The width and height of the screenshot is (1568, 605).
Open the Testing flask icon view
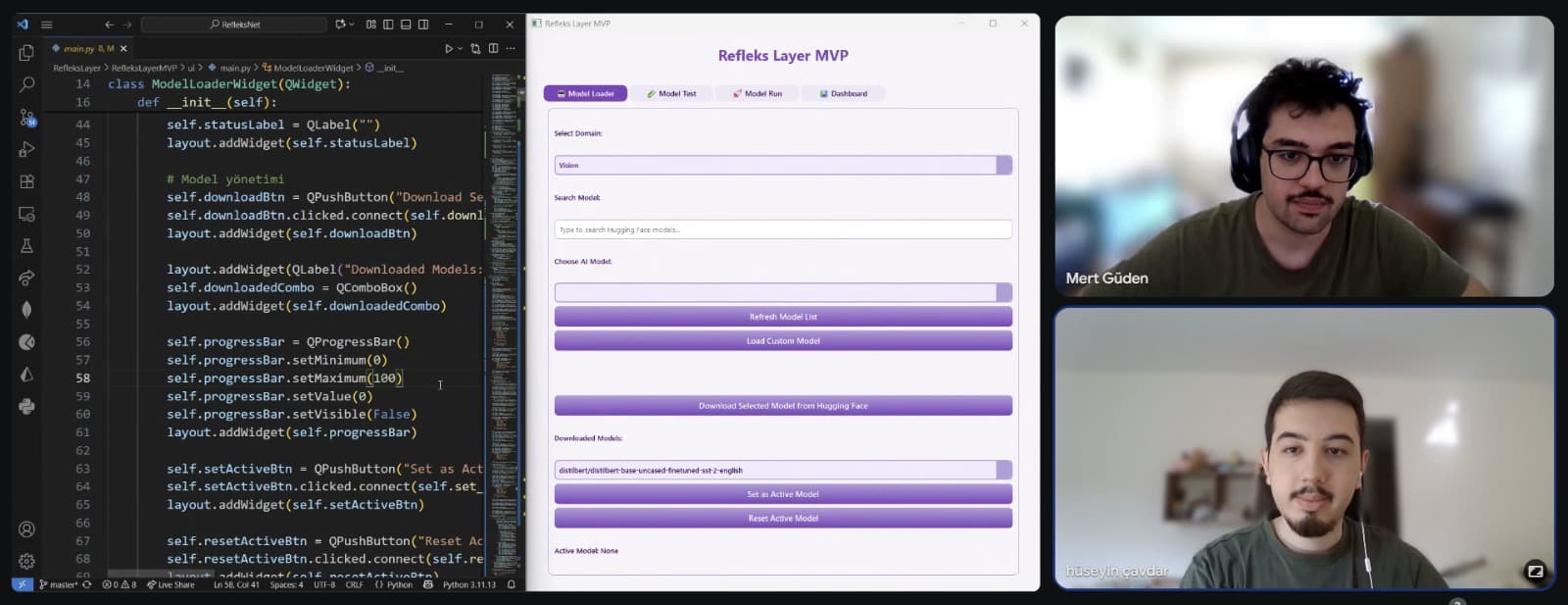tap(26, 246)
